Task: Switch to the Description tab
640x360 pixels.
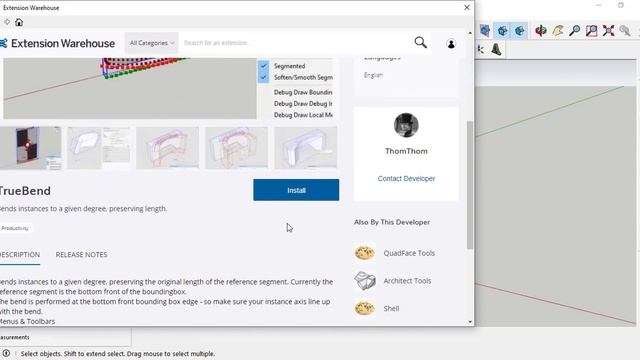Action: [20, 255]
